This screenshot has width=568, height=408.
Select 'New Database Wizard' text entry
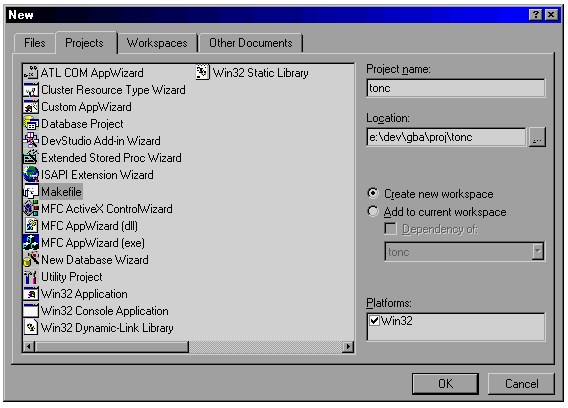point(95,260)
